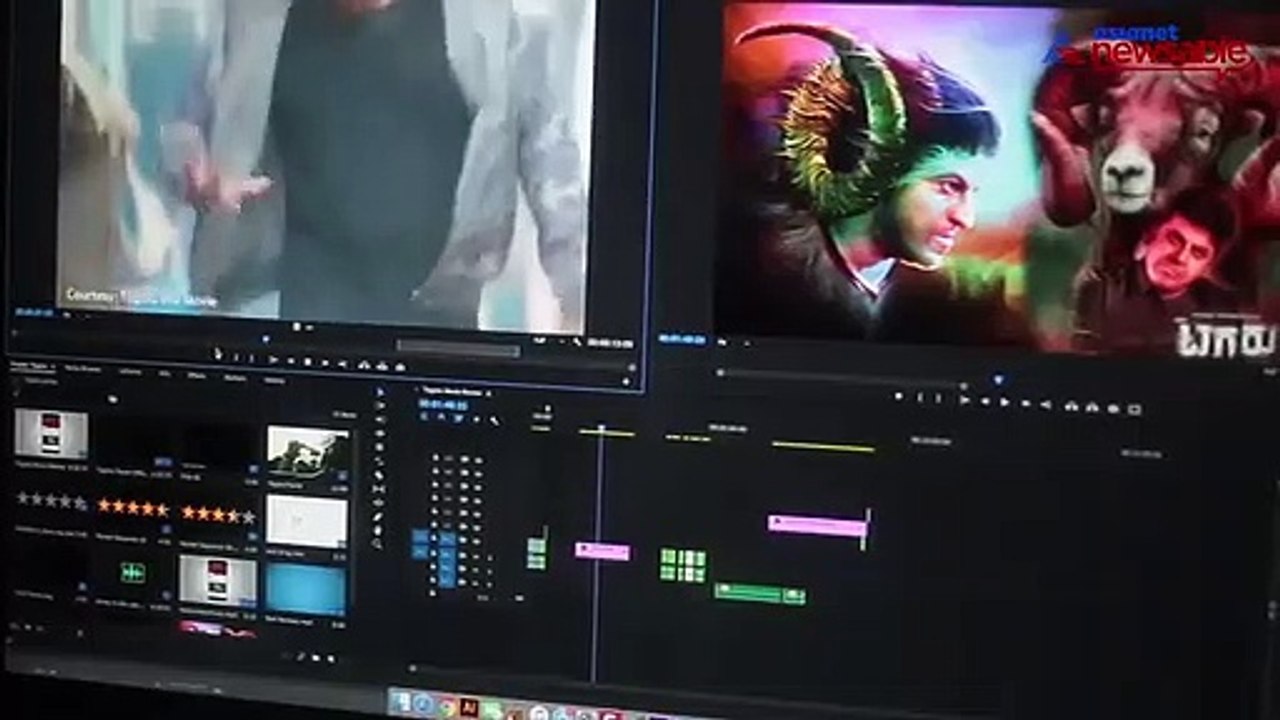Open Adobe Illustrator from the Dock
Viewport: 1280px width, 720px height.
(x=468, y=708)
